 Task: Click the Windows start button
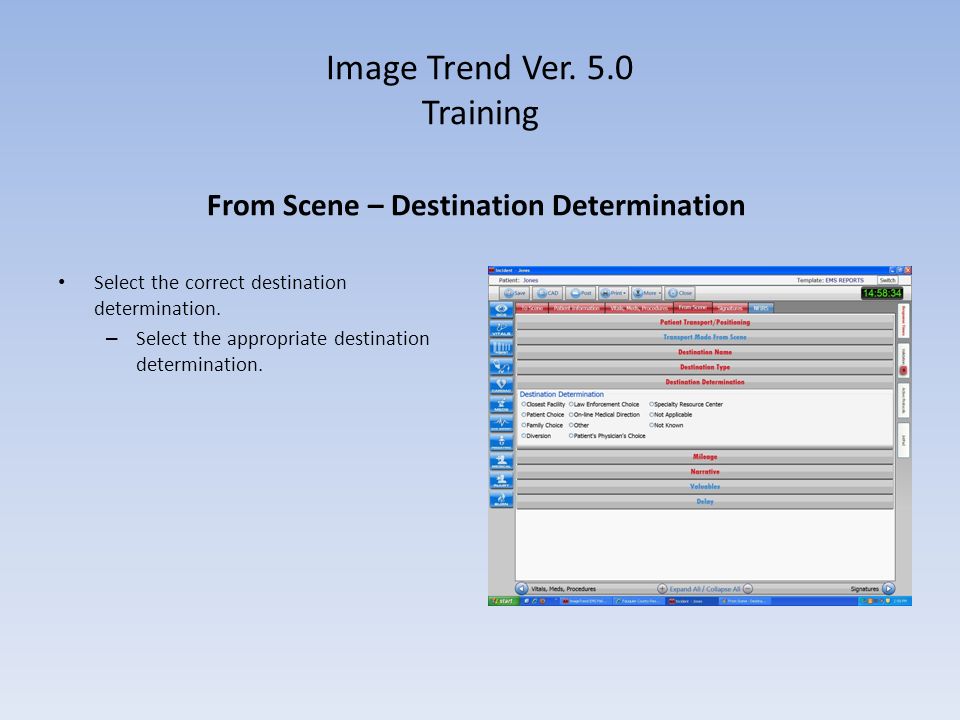click(503, 601)
